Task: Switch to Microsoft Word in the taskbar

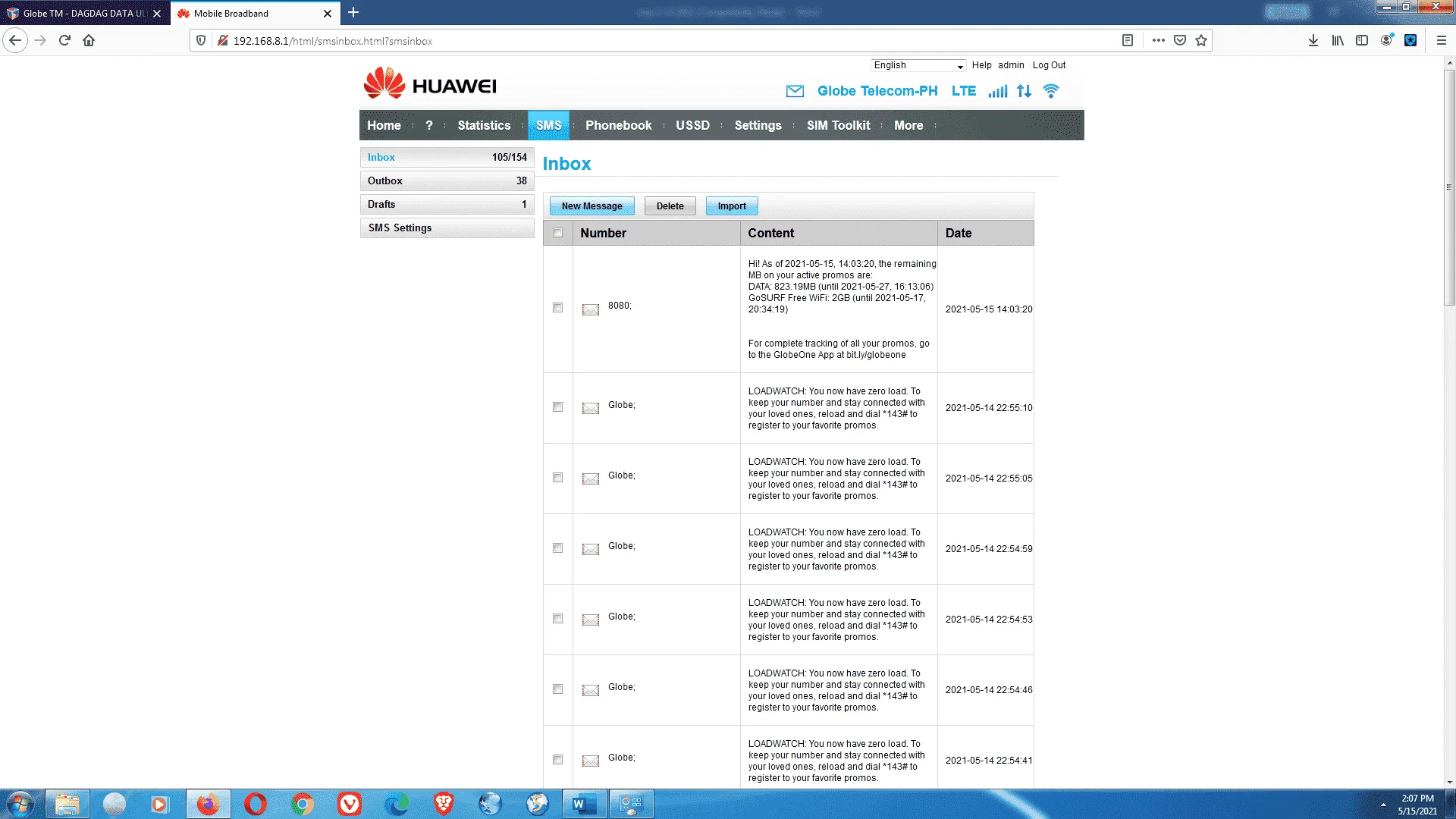Action: point(585,804)
